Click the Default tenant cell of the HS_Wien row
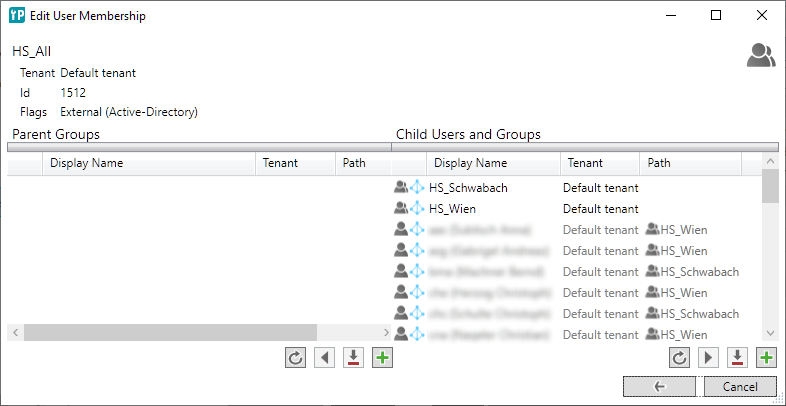 [601, 209]
